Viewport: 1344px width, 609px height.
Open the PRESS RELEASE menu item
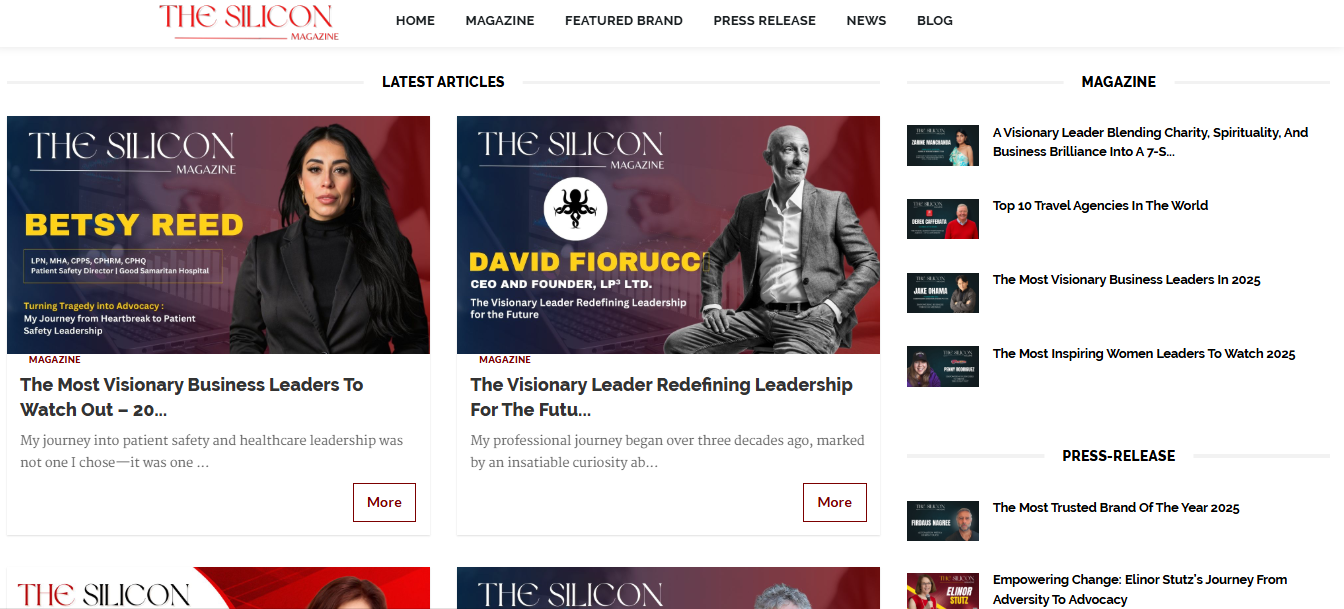point(764,20)
